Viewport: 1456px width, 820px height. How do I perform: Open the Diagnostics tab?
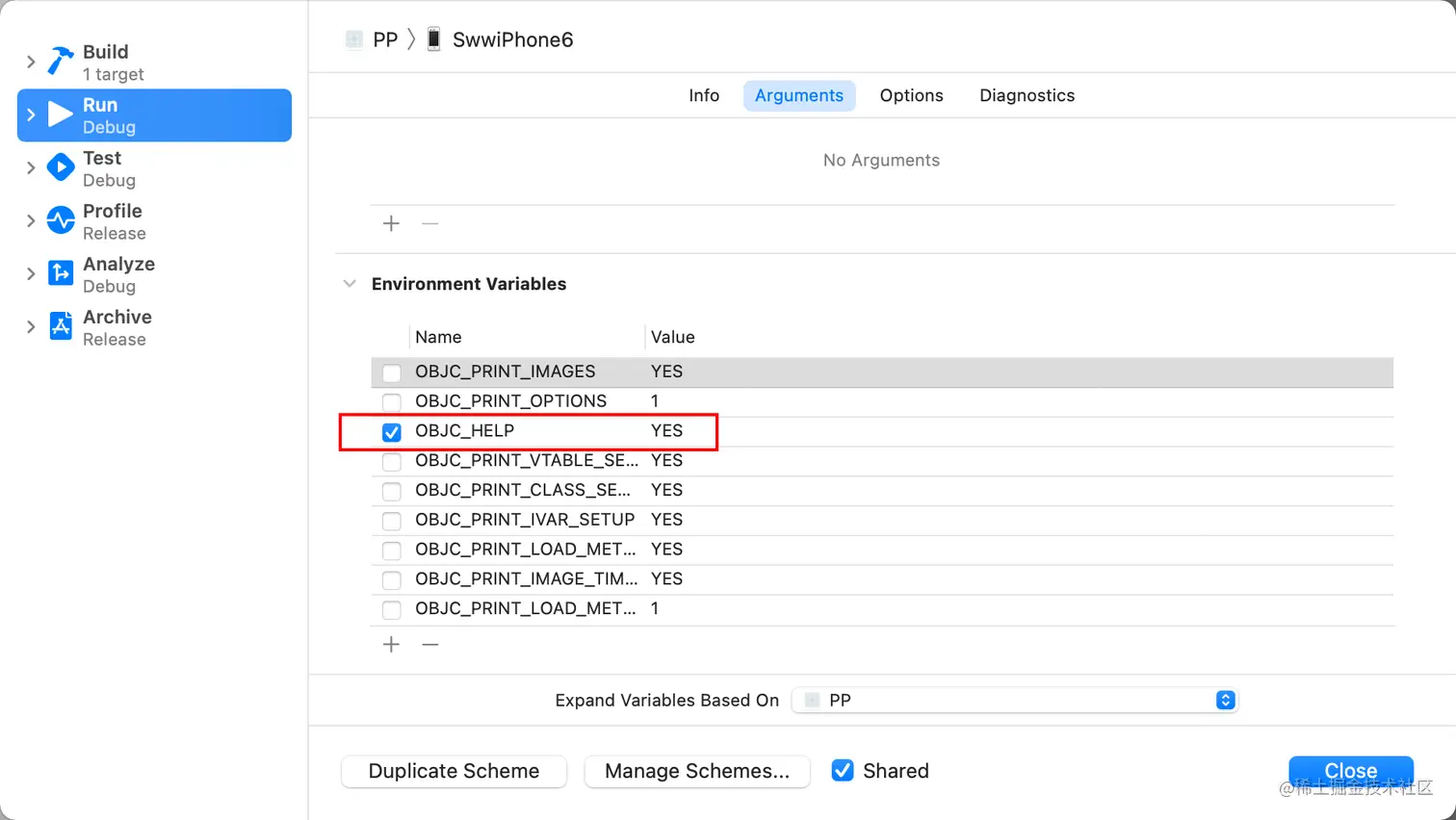coord(1027,95)
